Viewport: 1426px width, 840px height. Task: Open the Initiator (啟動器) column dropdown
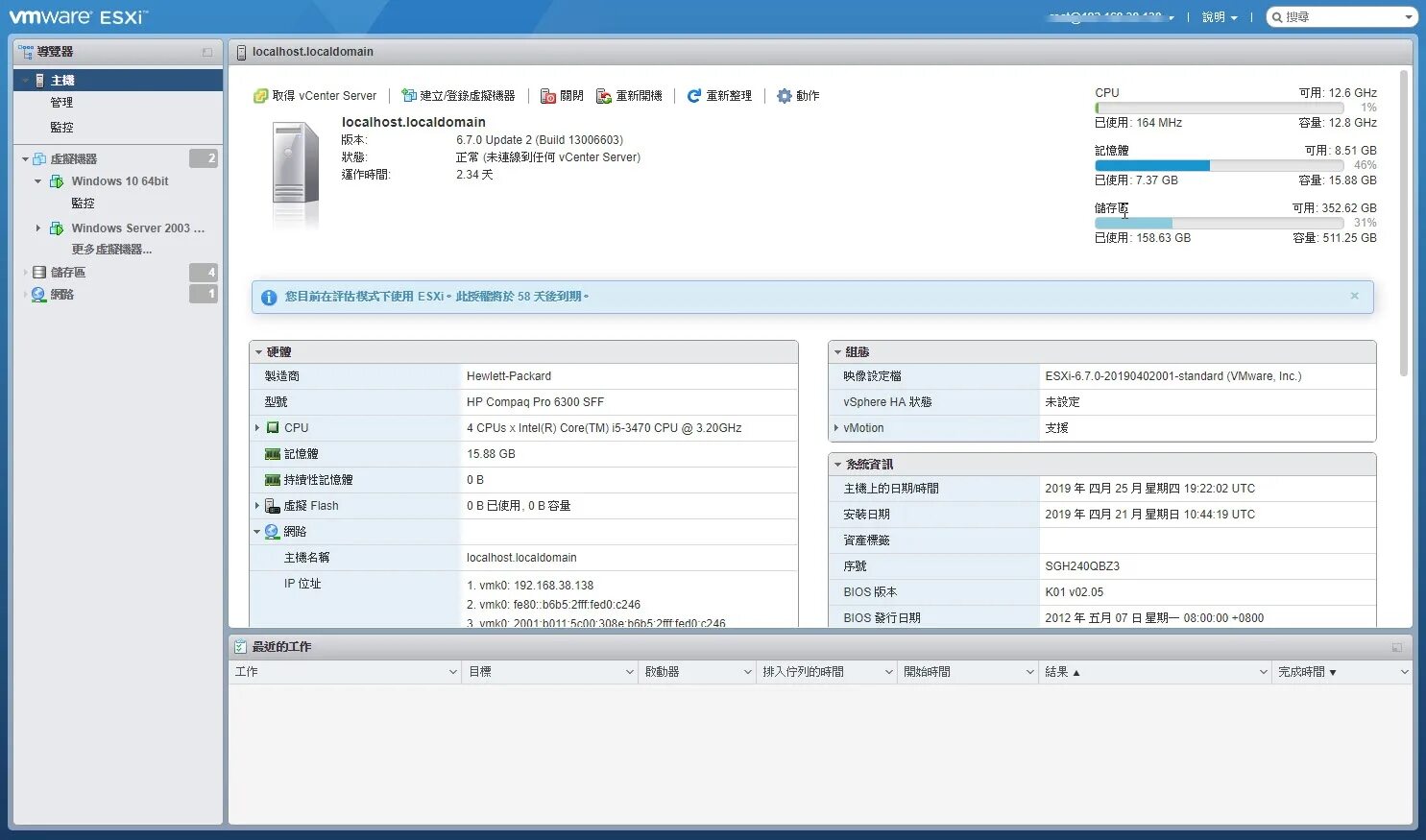[x=748, y=672]
